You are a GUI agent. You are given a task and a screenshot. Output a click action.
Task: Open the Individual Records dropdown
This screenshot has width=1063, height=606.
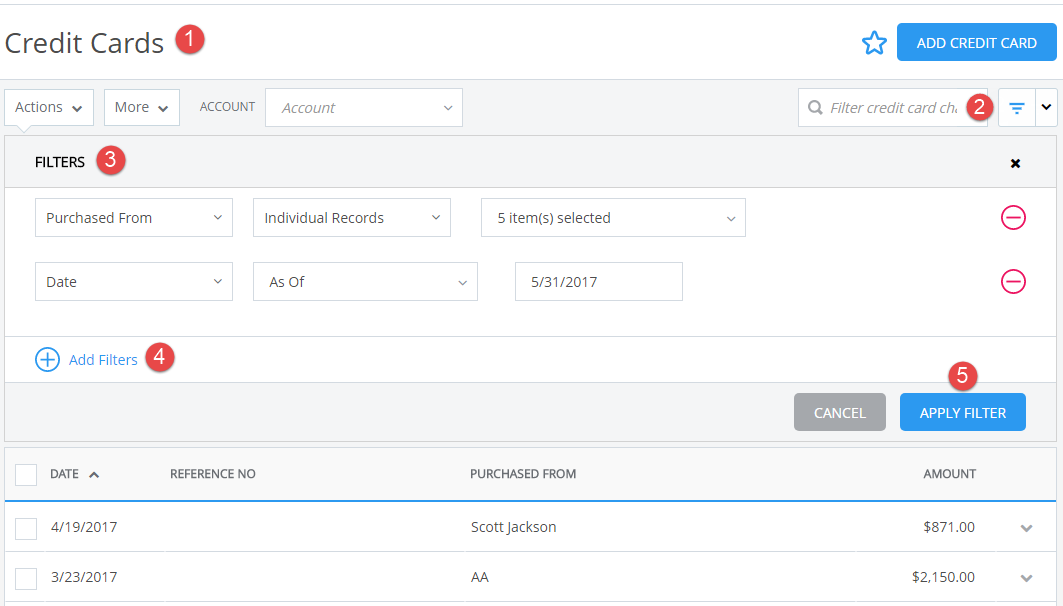[352, 218]
